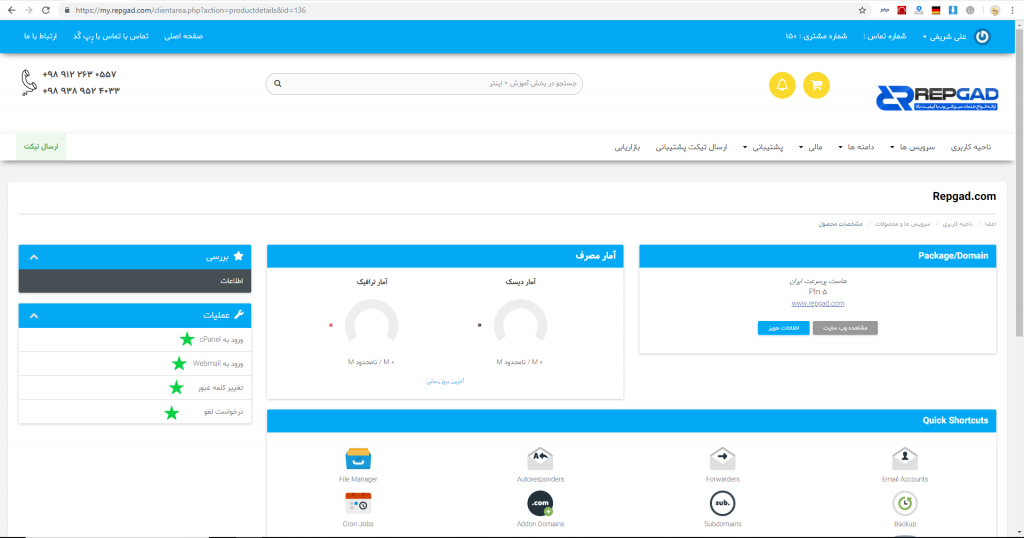Expand the دامنه ها menu dropdown
The width and height of the screenshot is (1024, 538).
pyautogui.click(x=856, y=147)
